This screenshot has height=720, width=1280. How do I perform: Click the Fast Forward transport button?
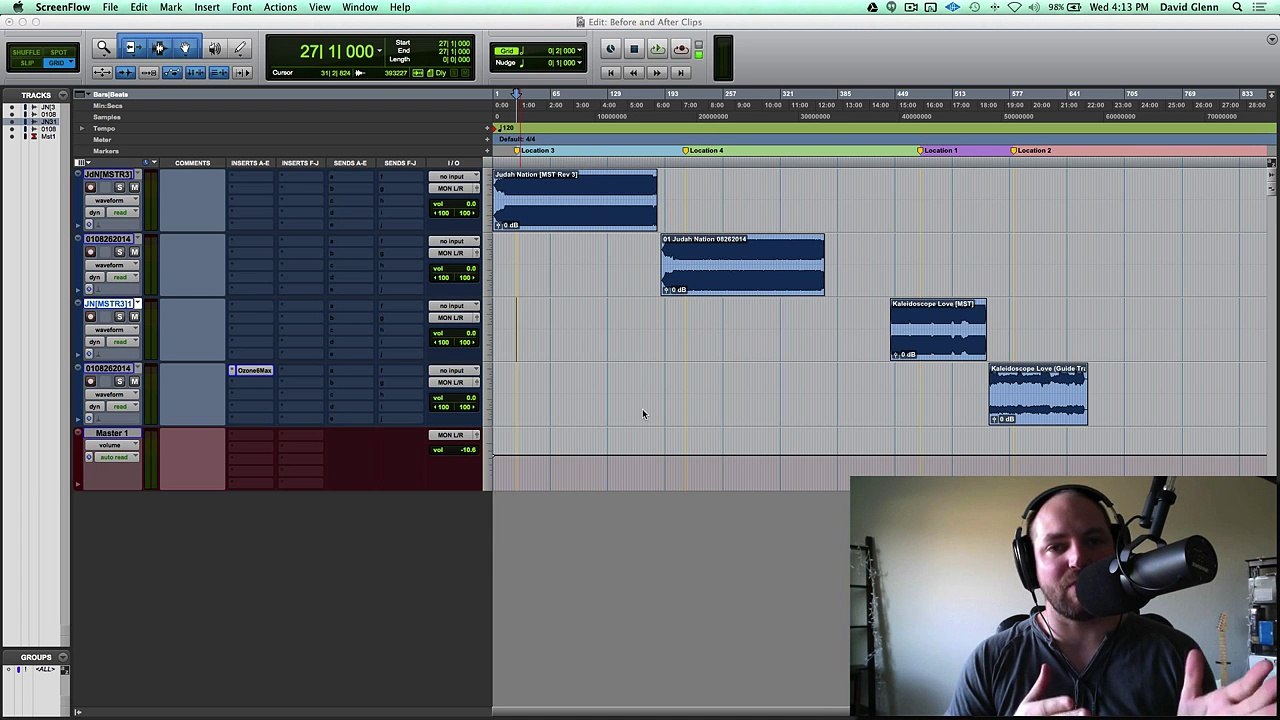[x=657, y=73]
